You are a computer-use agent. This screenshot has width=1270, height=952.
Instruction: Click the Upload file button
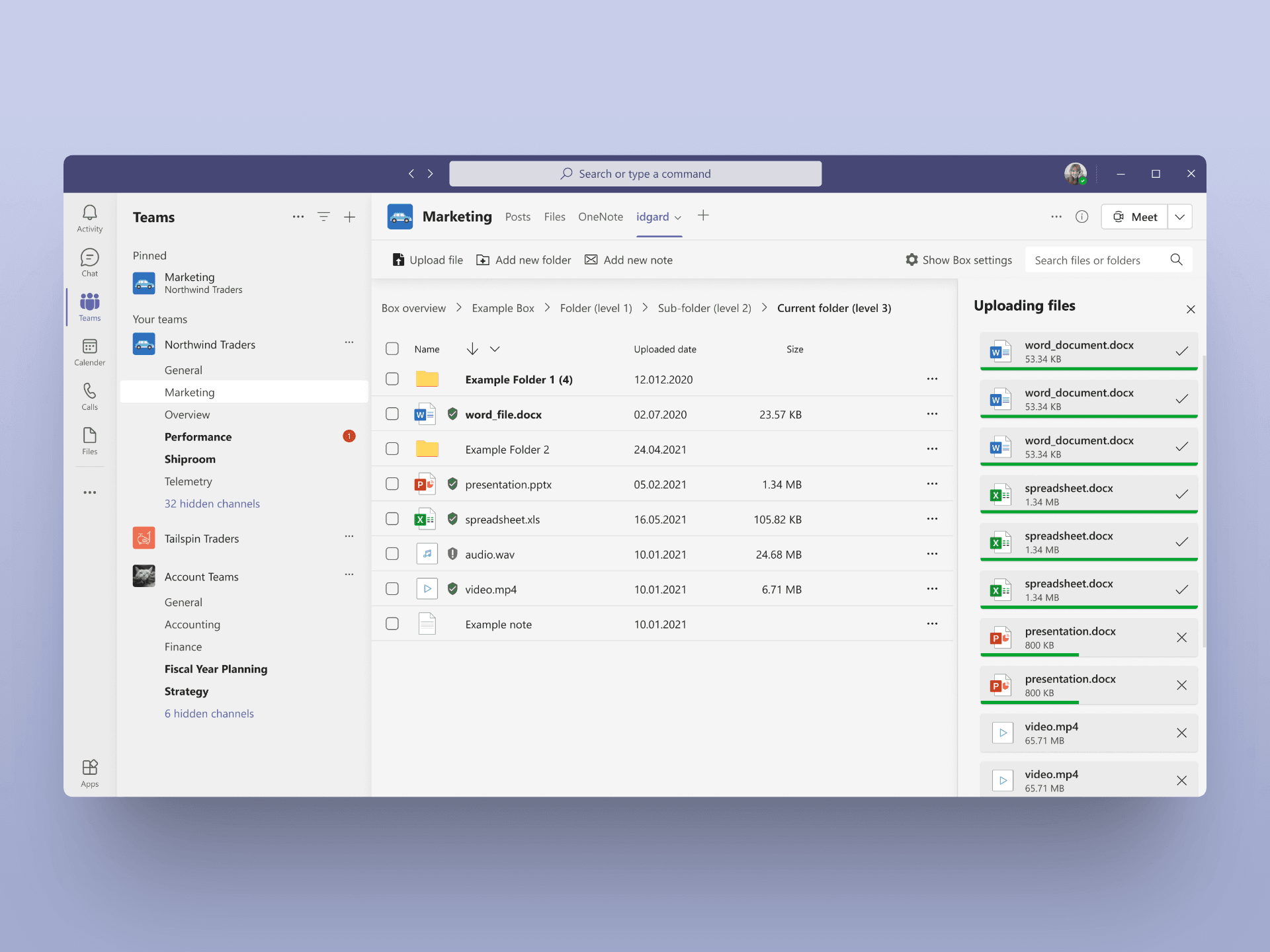428,260
